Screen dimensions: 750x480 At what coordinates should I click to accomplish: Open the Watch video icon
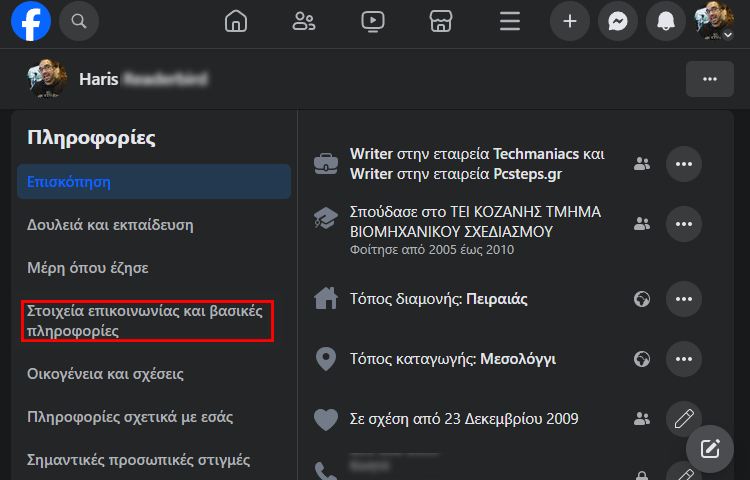tap(373, 21)
